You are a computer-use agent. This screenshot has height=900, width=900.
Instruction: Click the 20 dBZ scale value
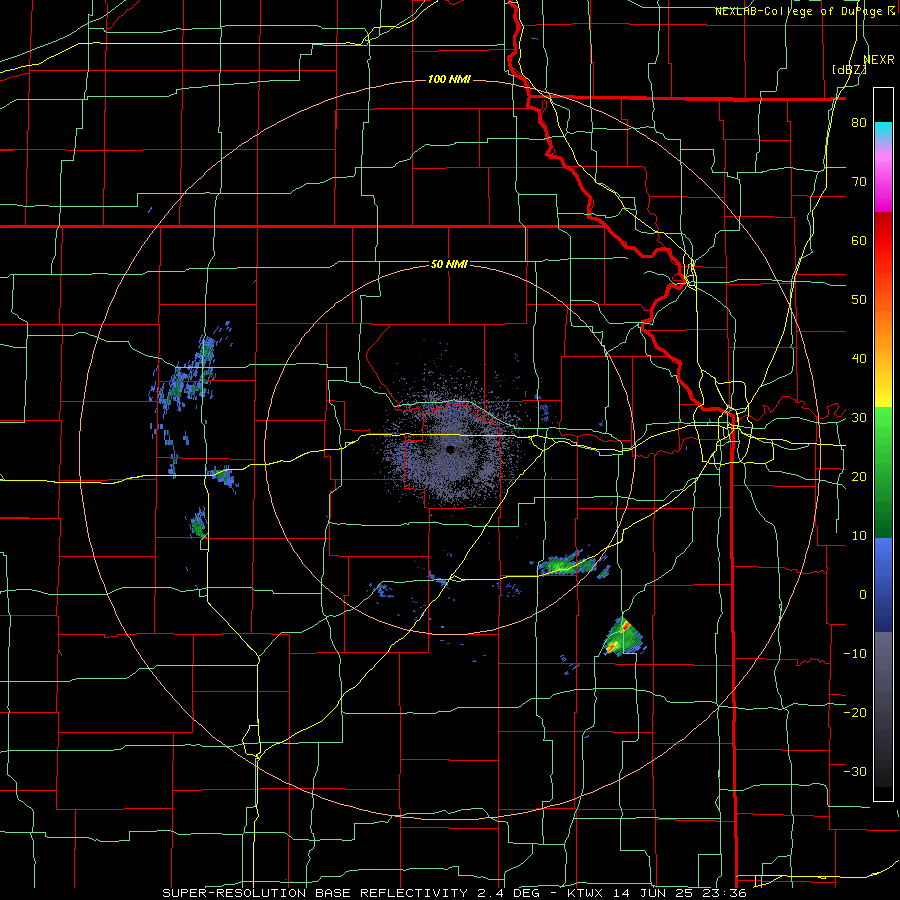pyautogui.click(x=859, y=476)
